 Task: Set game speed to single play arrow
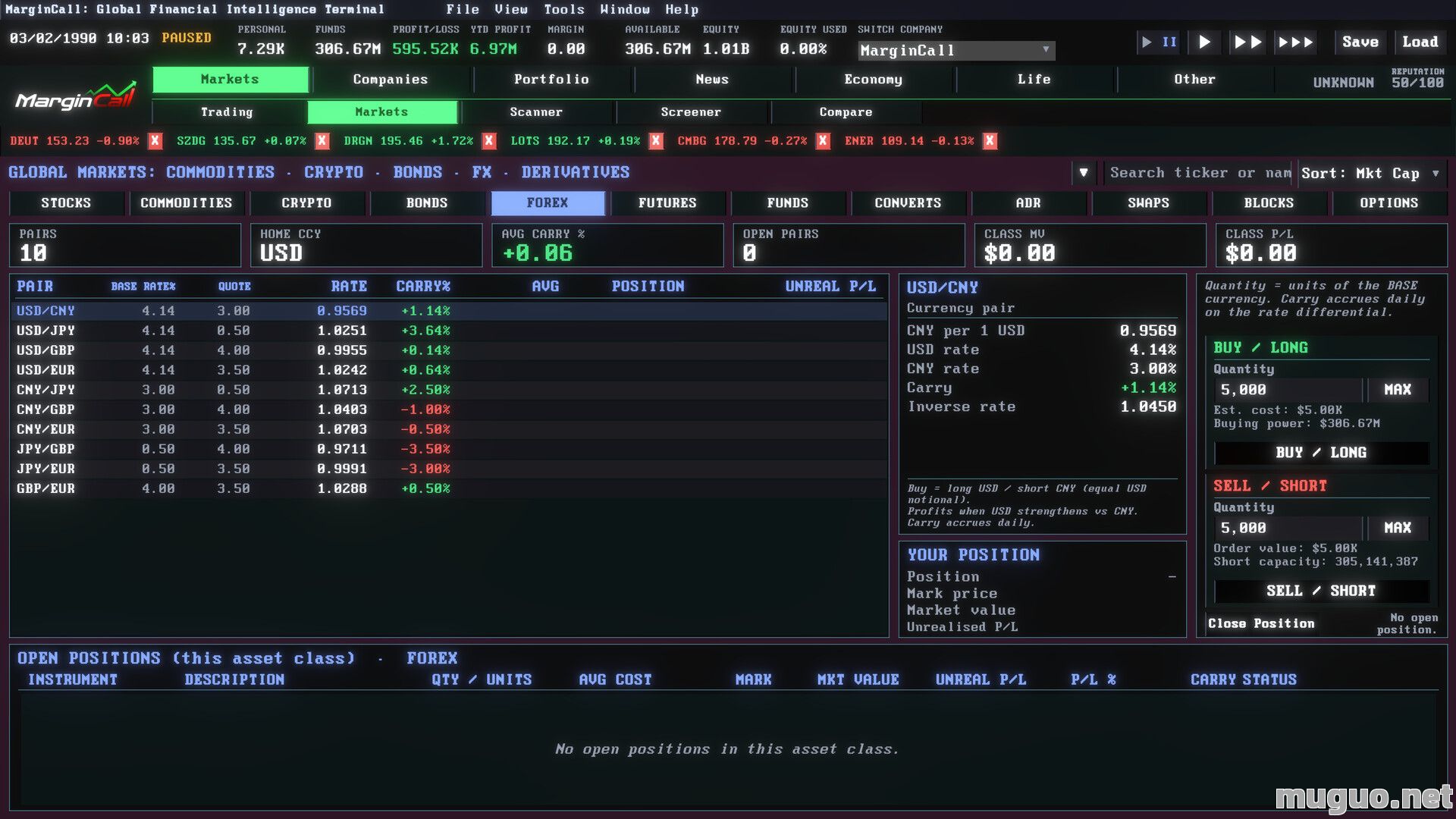click(x=1204, y=42)
